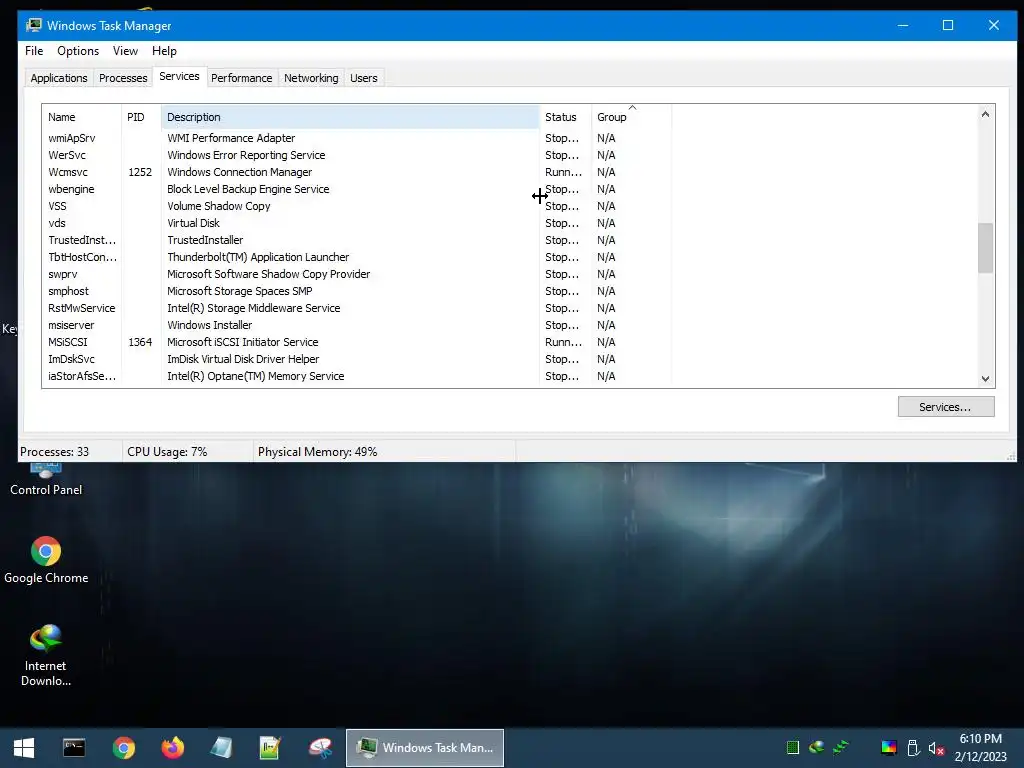Sort services by PID column header
The width and height of the screenshot is (1024, 768).
tap(141, 117)
